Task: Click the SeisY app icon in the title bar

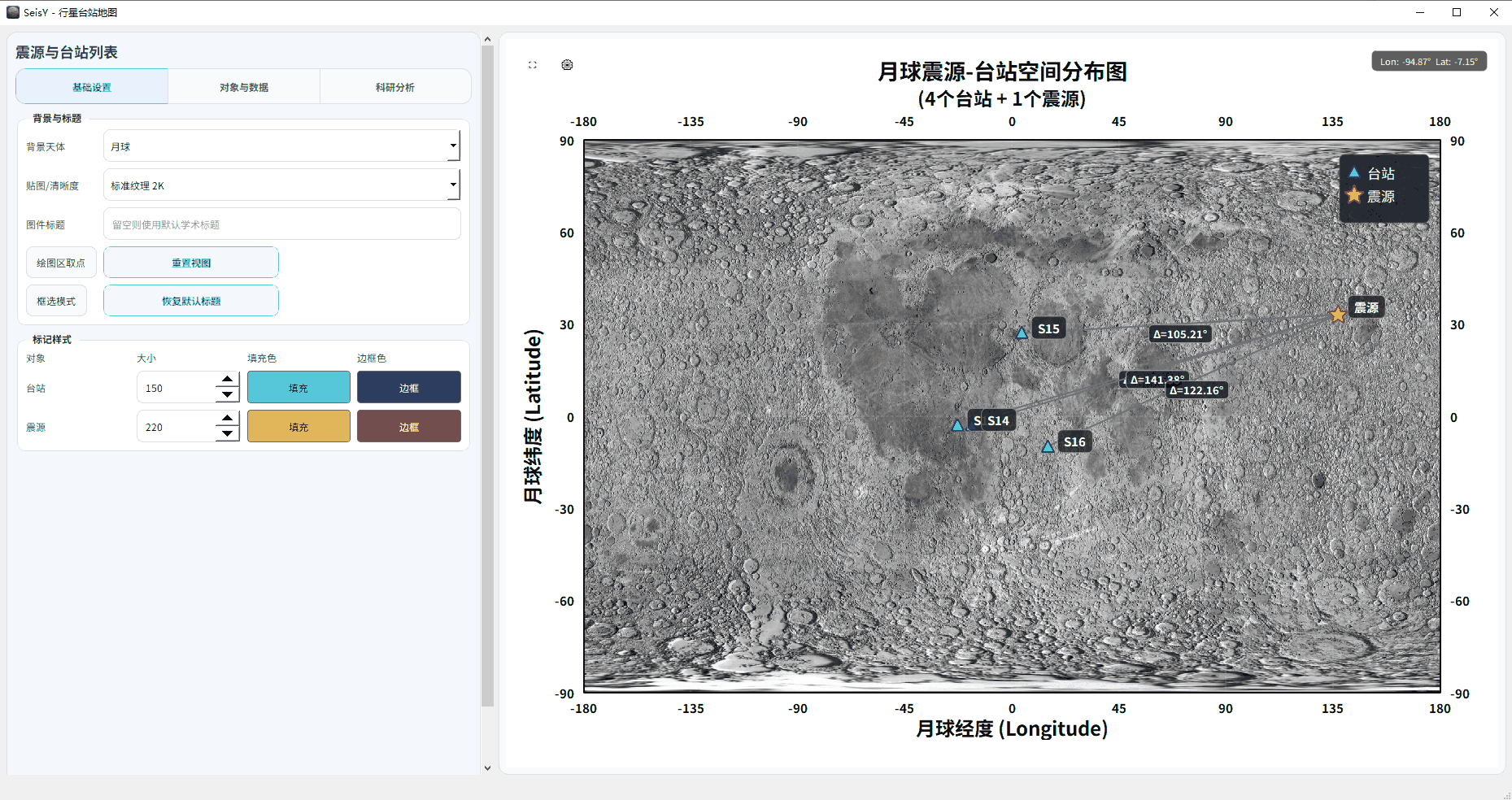Action: (x=13, y=12)
